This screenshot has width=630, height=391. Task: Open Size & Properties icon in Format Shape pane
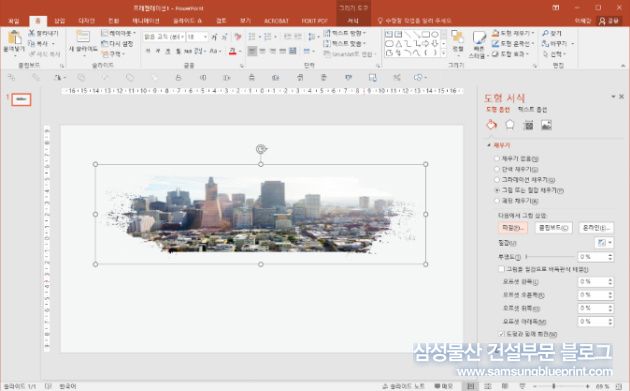click(528, 125)
